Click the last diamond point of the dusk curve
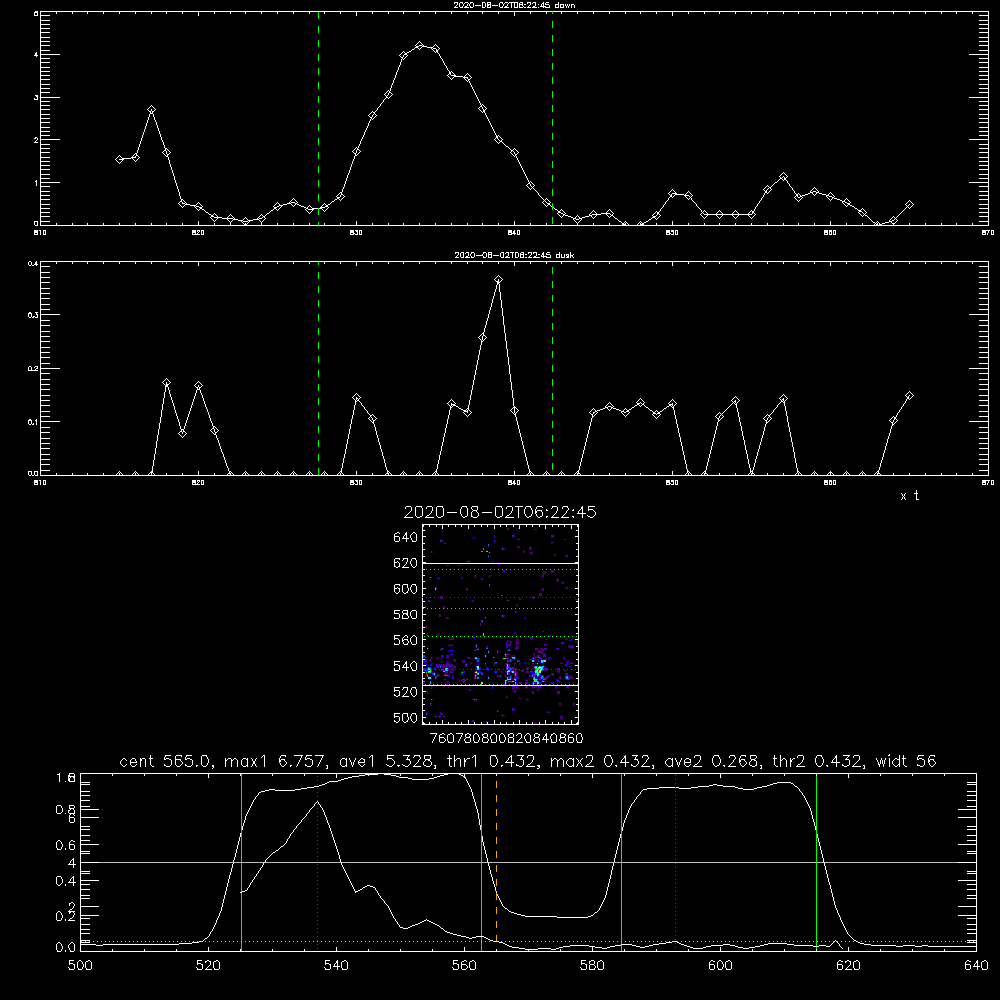1000x1000 pixels. pyautogui.click(x=909, y=395)
